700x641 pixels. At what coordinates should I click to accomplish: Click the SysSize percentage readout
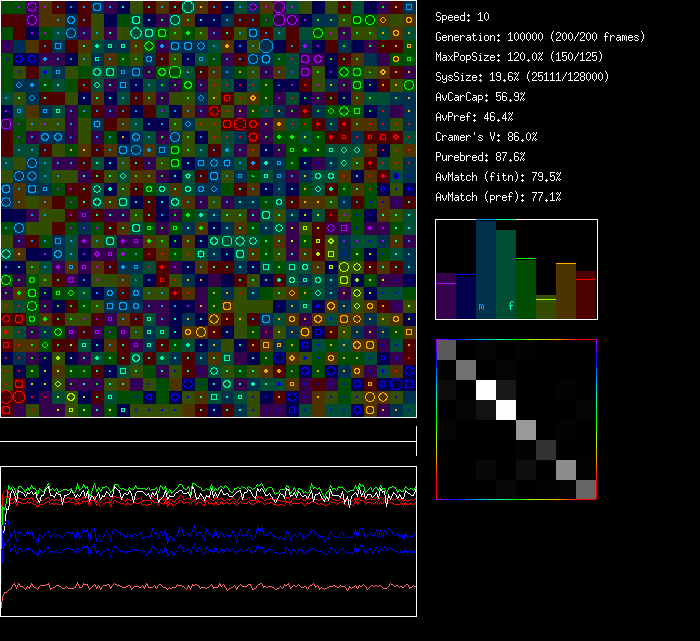(x=522, y=77)
